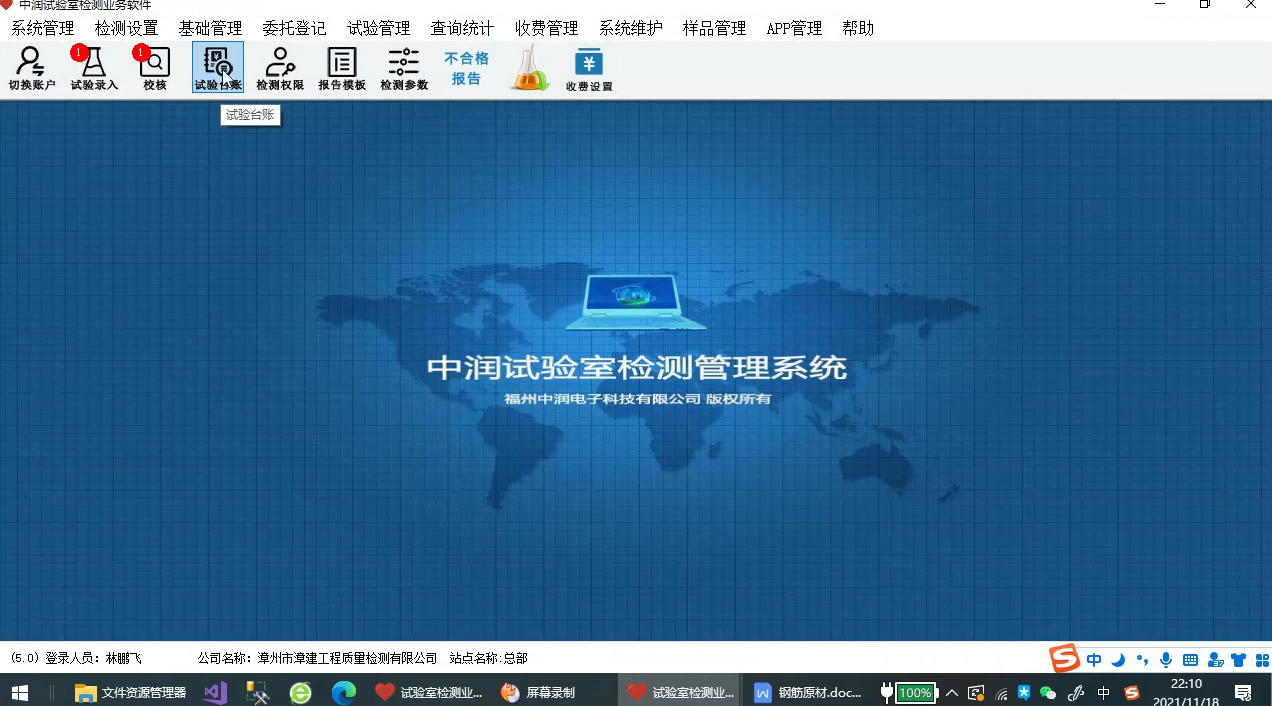
Task: Open 文件资源管理器 in the taskbar
Action: tap(132, 692)
